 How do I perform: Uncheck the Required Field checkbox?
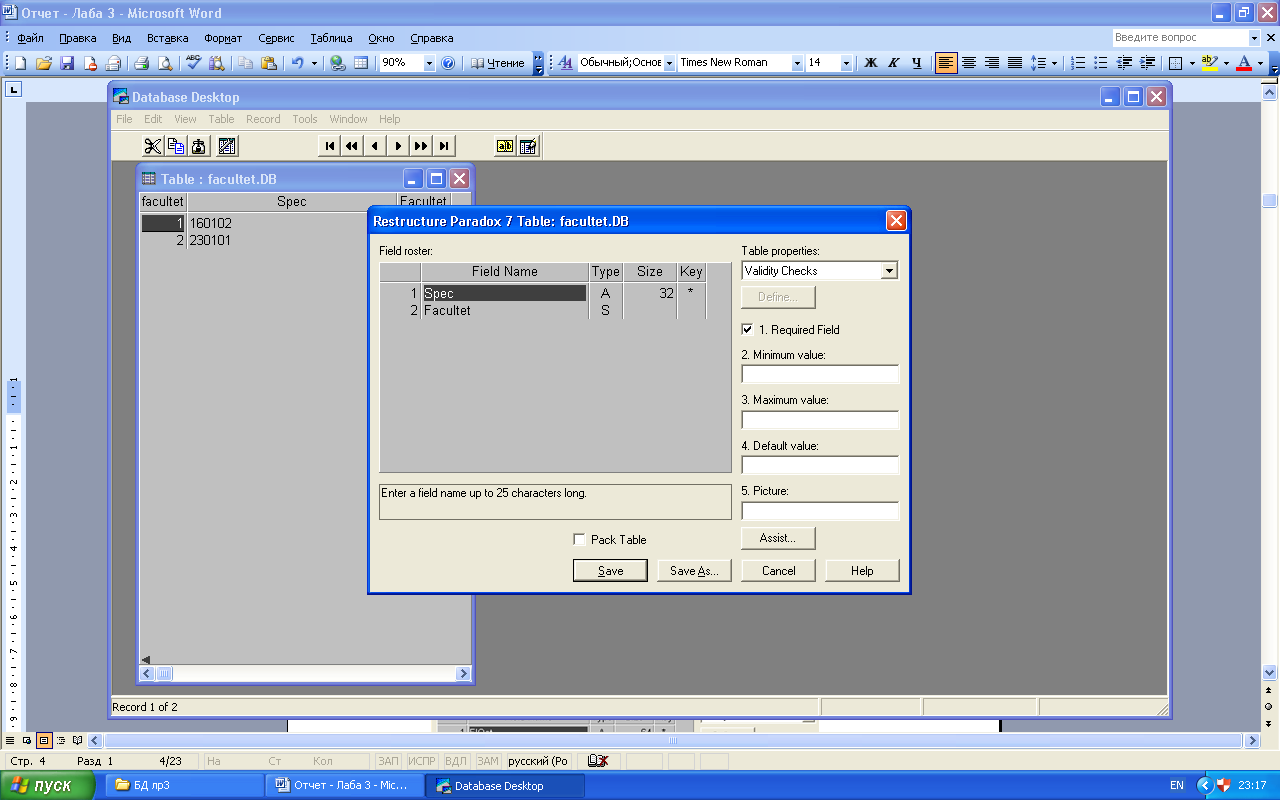747,329
